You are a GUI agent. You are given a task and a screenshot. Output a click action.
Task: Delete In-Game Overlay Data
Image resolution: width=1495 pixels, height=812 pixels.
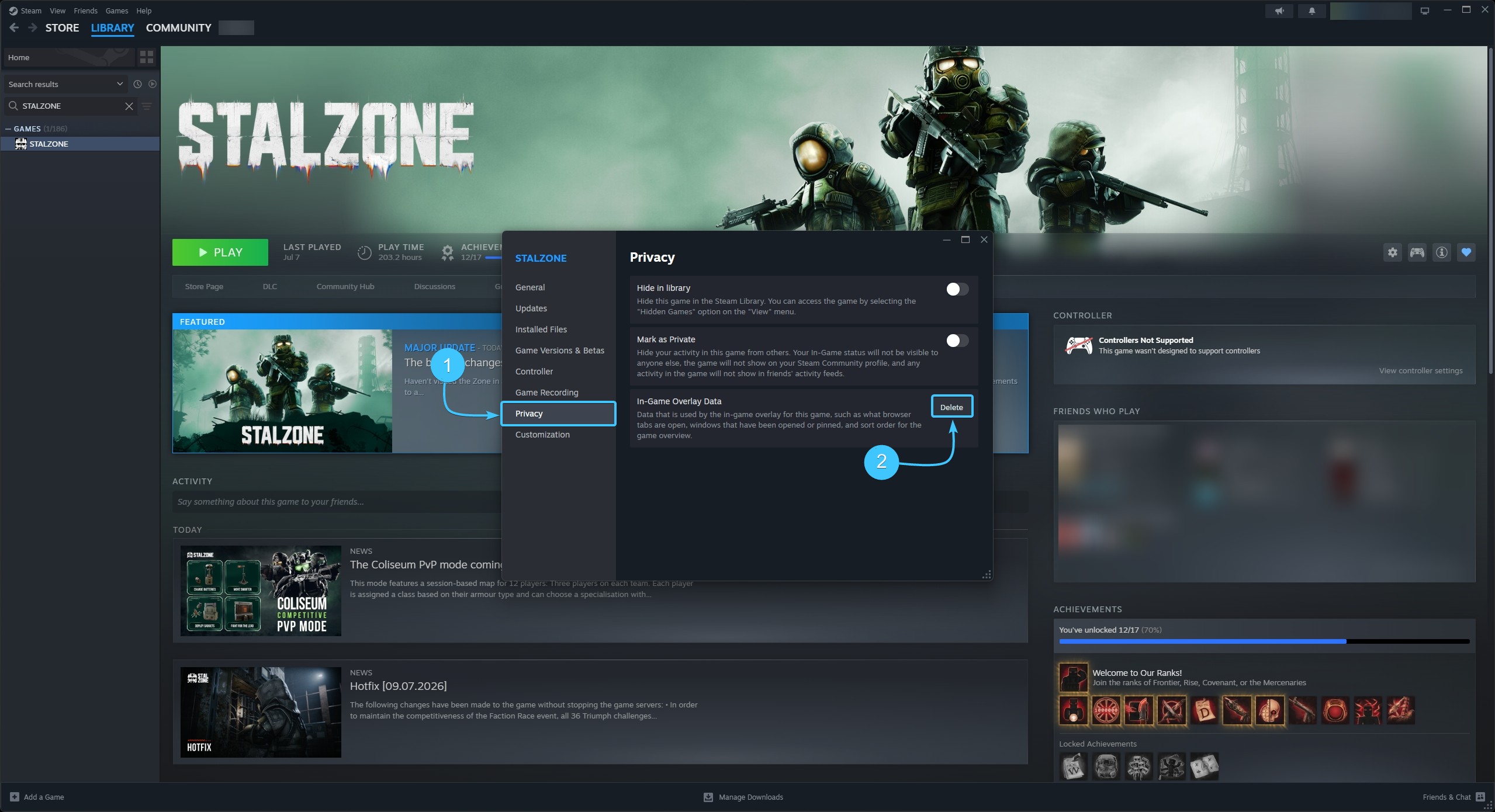coord(951,407)
